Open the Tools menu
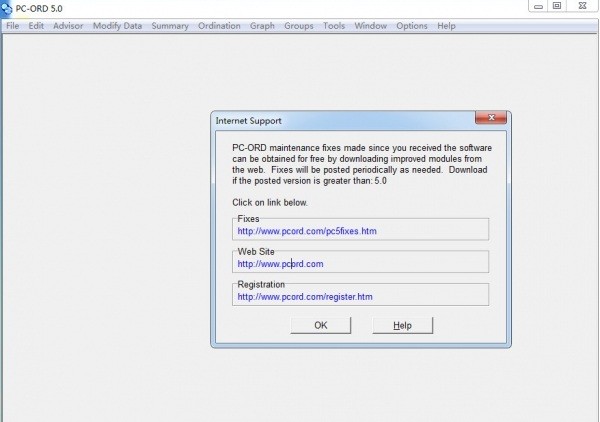This screenshot has width=600, height=422. 334,26
